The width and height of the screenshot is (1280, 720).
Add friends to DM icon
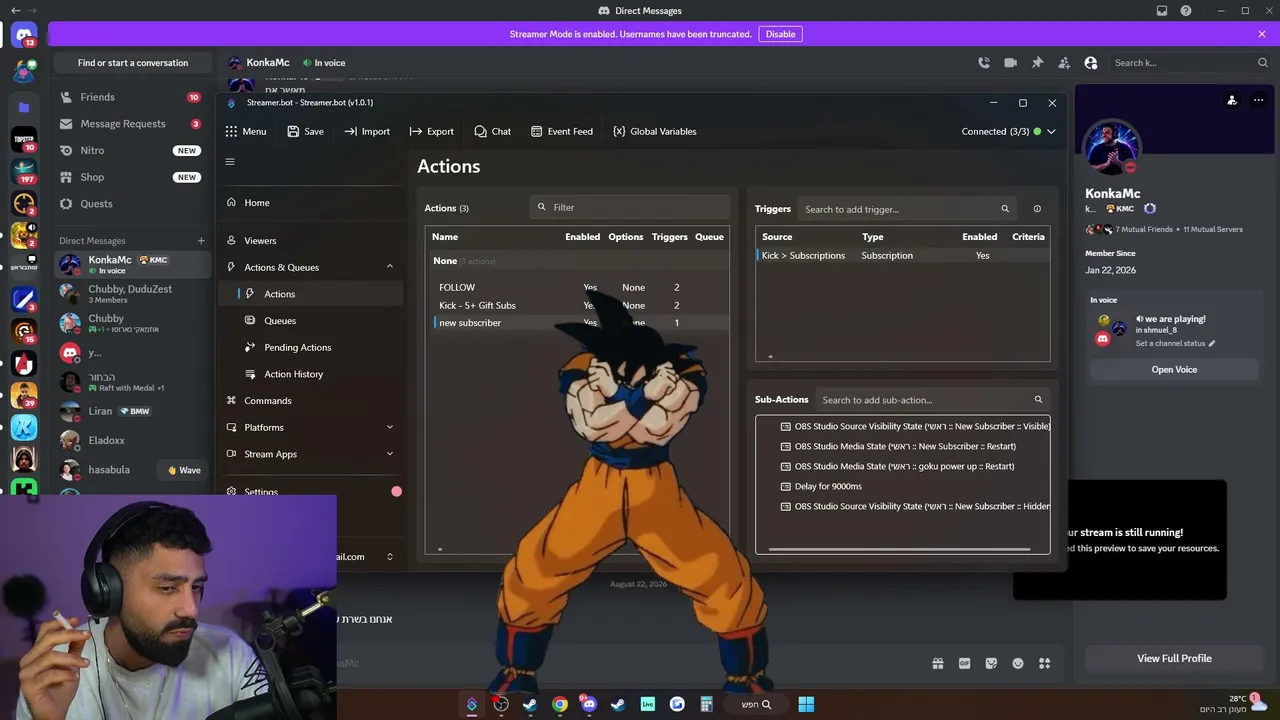tap(1064, 63)
